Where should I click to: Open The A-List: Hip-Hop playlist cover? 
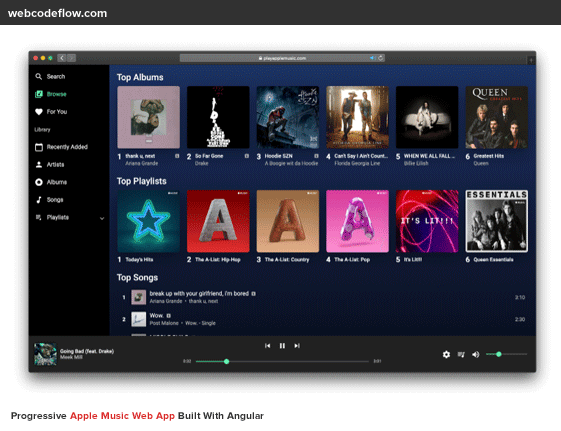click(218, 221)
